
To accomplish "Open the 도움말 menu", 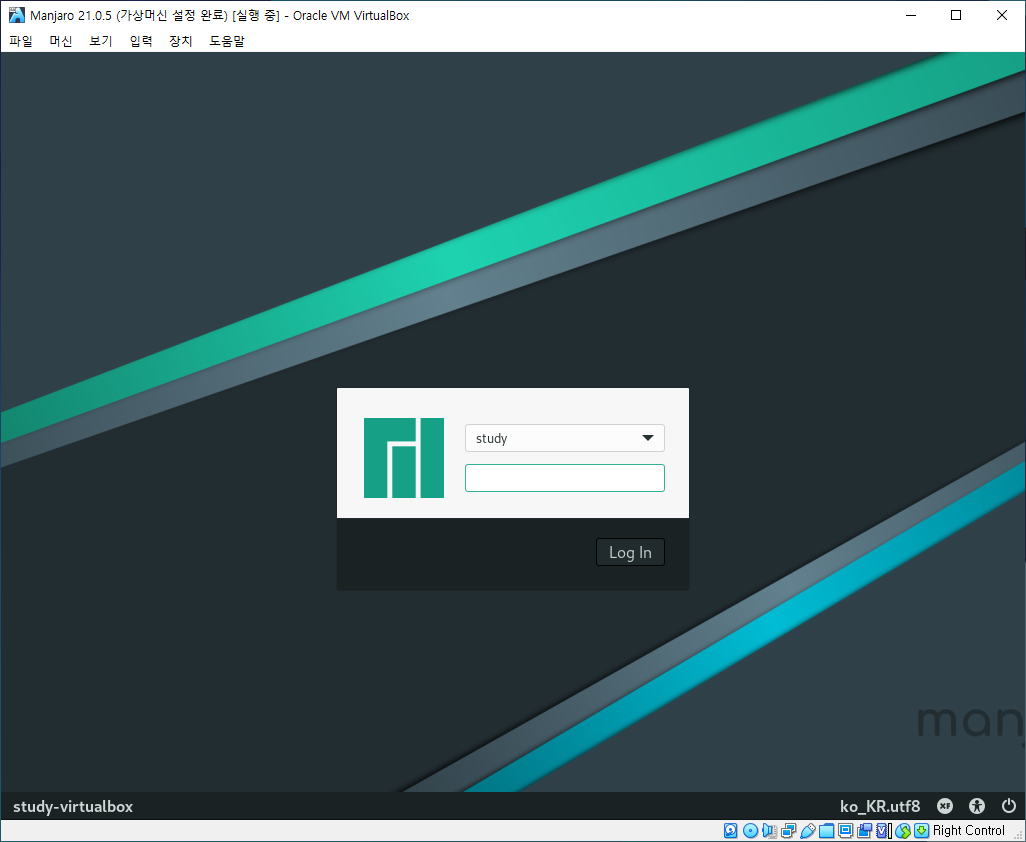I will (x=226, y=41).
